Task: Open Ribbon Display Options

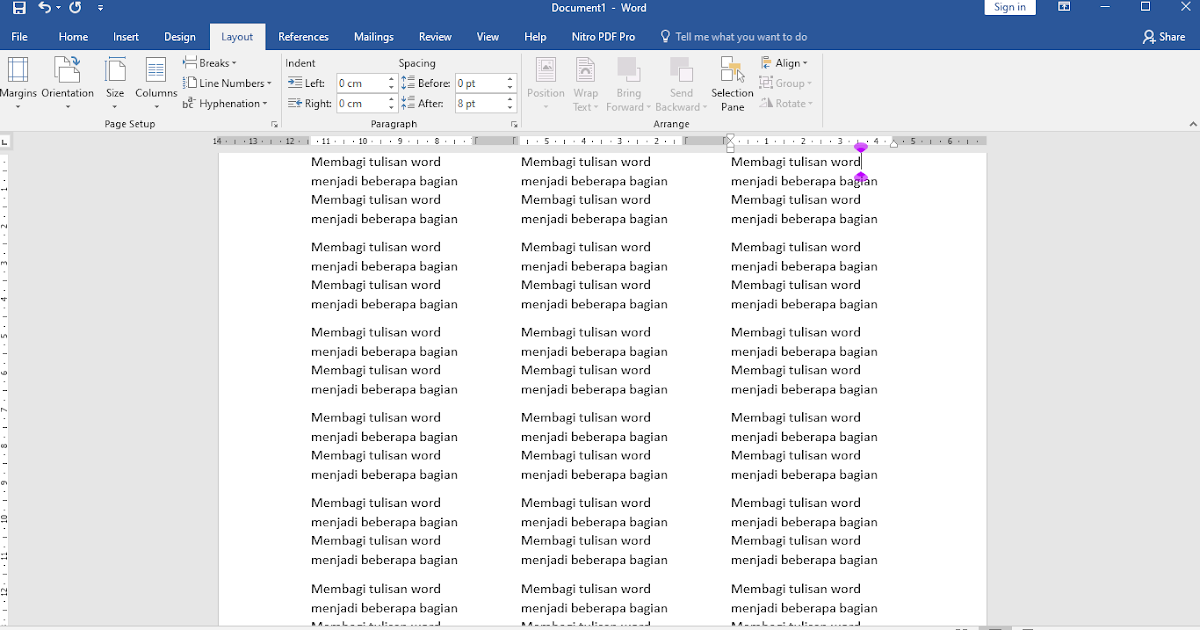Action: (1064, 7)
